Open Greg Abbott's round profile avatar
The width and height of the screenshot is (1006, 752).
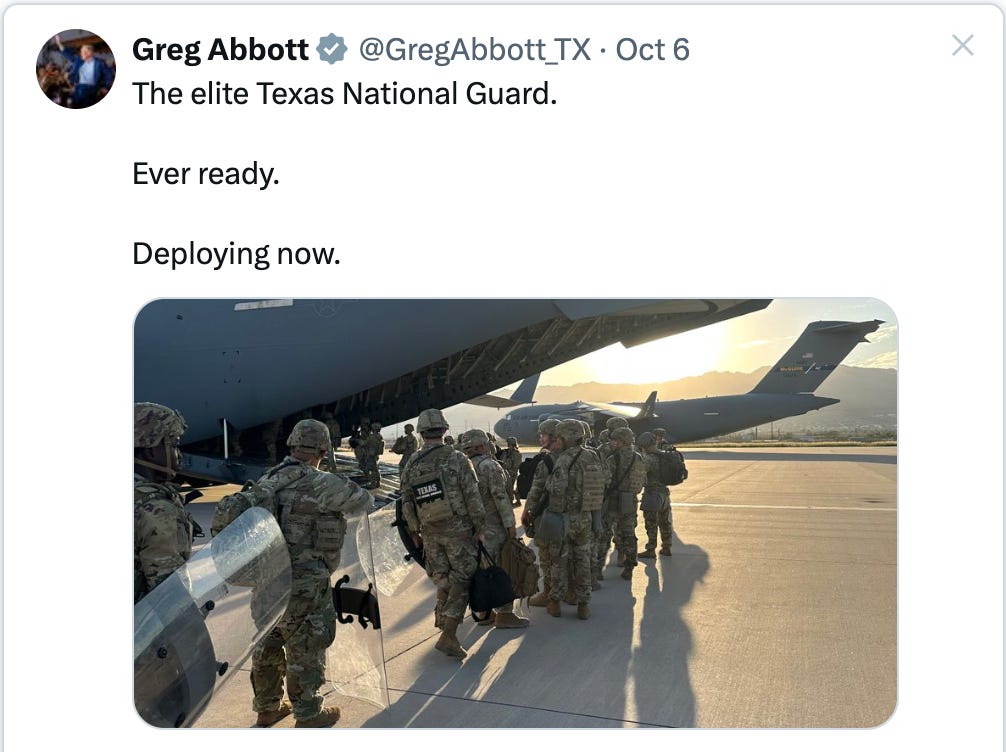tap(76, 69)
